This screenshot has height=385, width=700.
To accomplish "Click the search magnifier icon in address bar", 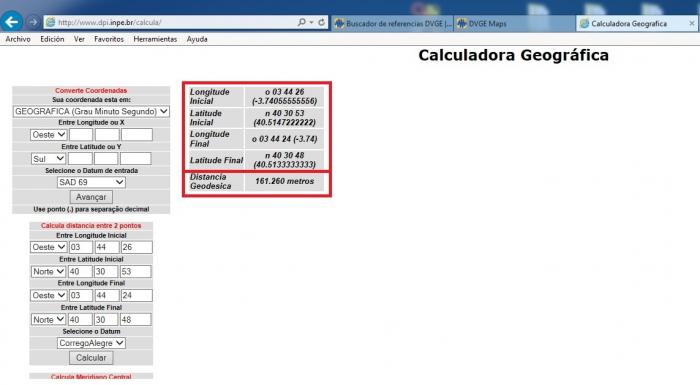I will pyautogui.click(x=302, y=22).
